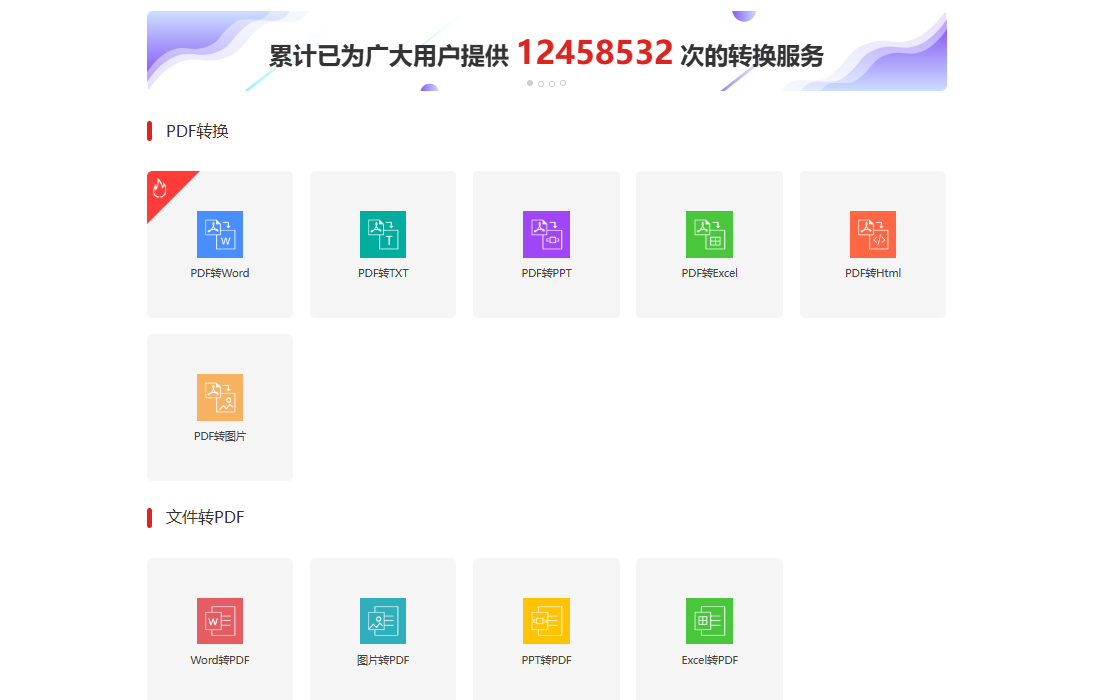Screen dimensions: 1100x700
Task: Click the 文件转PDF section heading
Action: 205,518
